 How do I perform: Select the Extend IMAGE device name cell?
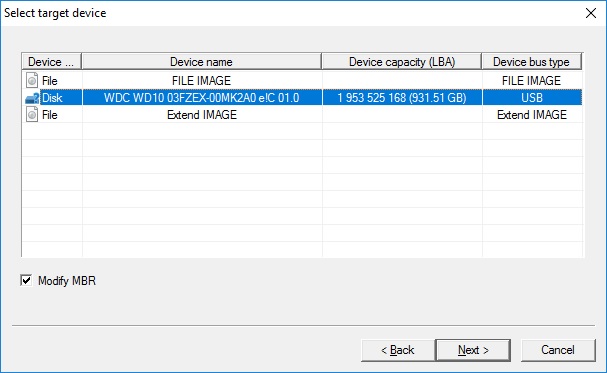[x=202, y=115]
